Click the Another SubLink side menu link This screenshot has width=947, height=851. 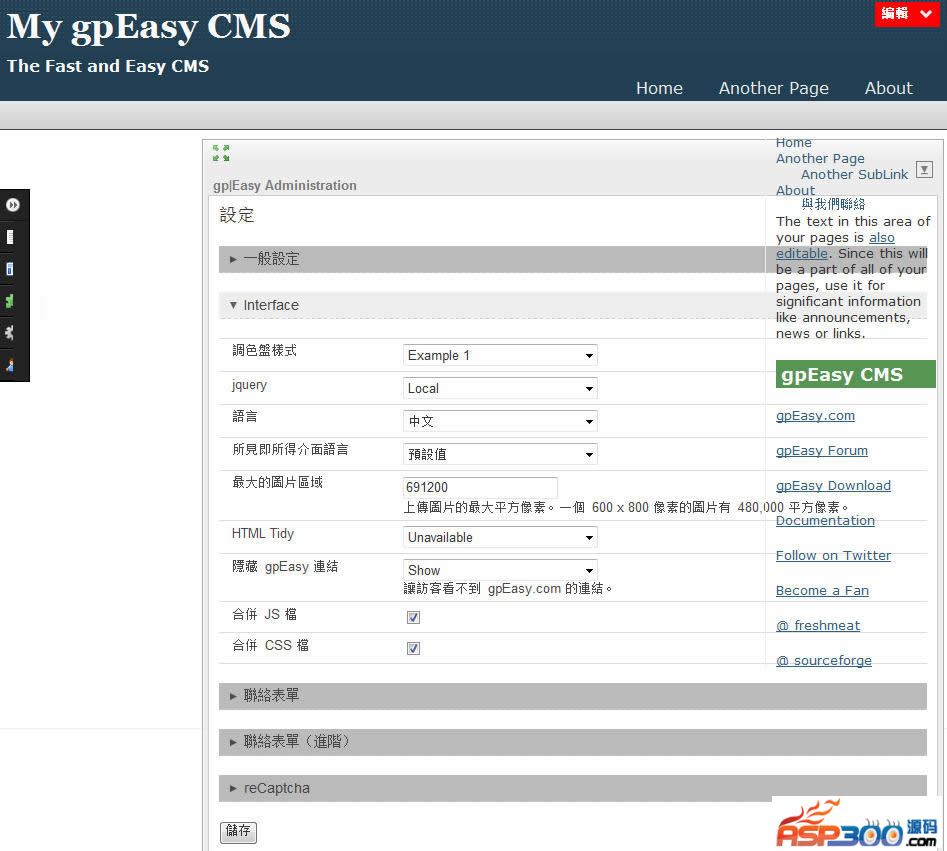pos(854,175)
